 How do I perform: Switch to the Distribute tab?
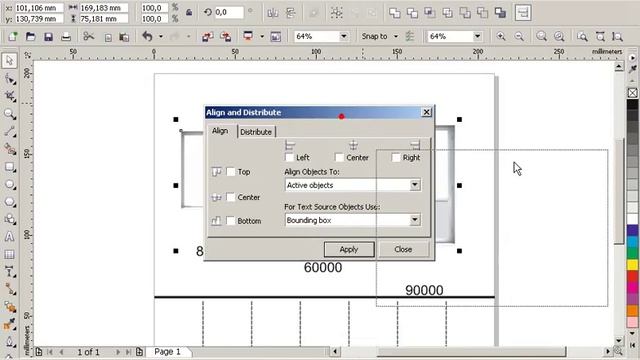pyautogui.click(x=256, y=132)
